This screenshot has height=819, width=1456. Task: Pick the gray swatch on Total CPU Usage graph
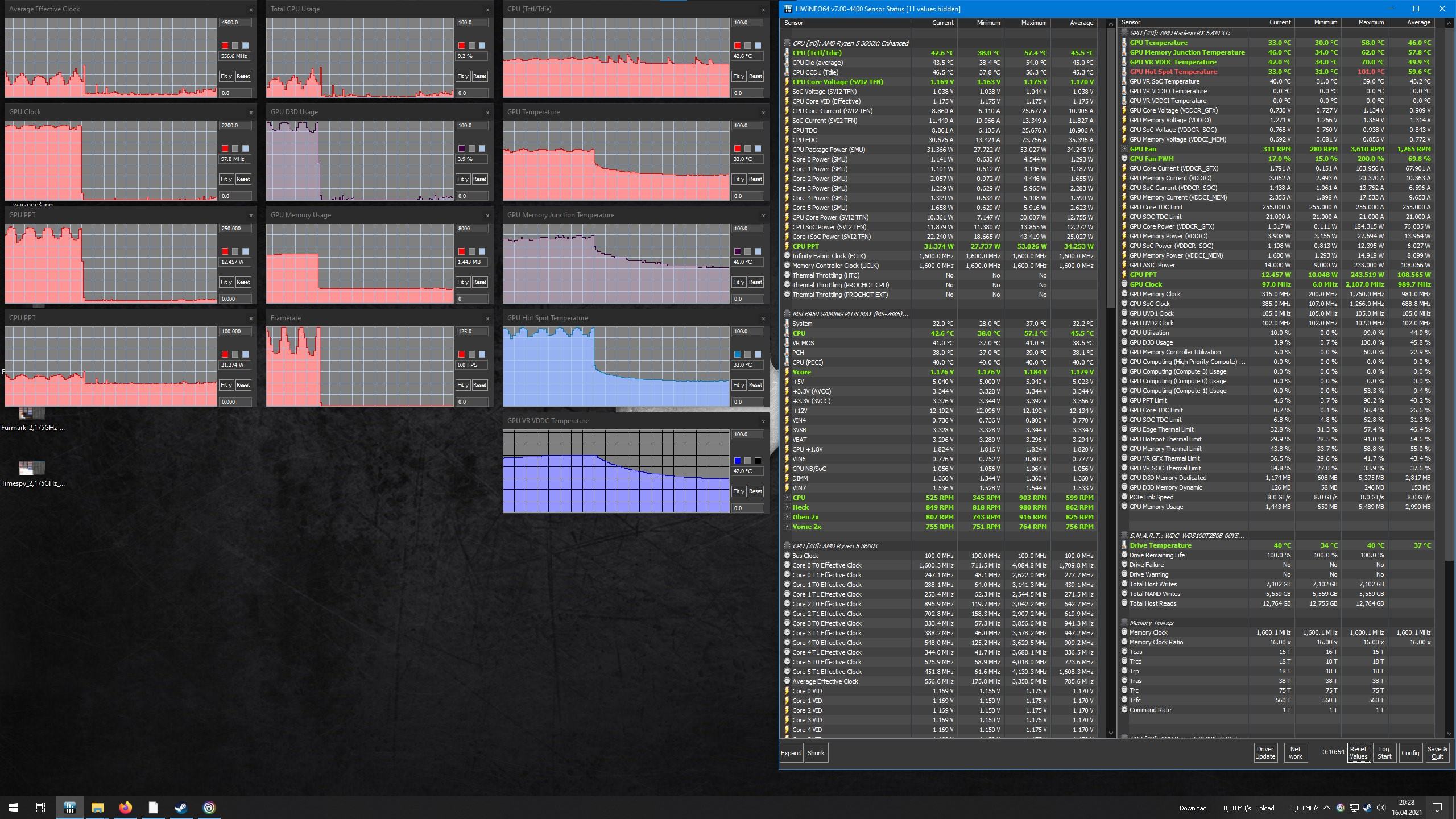pyautogui.click(x=472, y=45)
